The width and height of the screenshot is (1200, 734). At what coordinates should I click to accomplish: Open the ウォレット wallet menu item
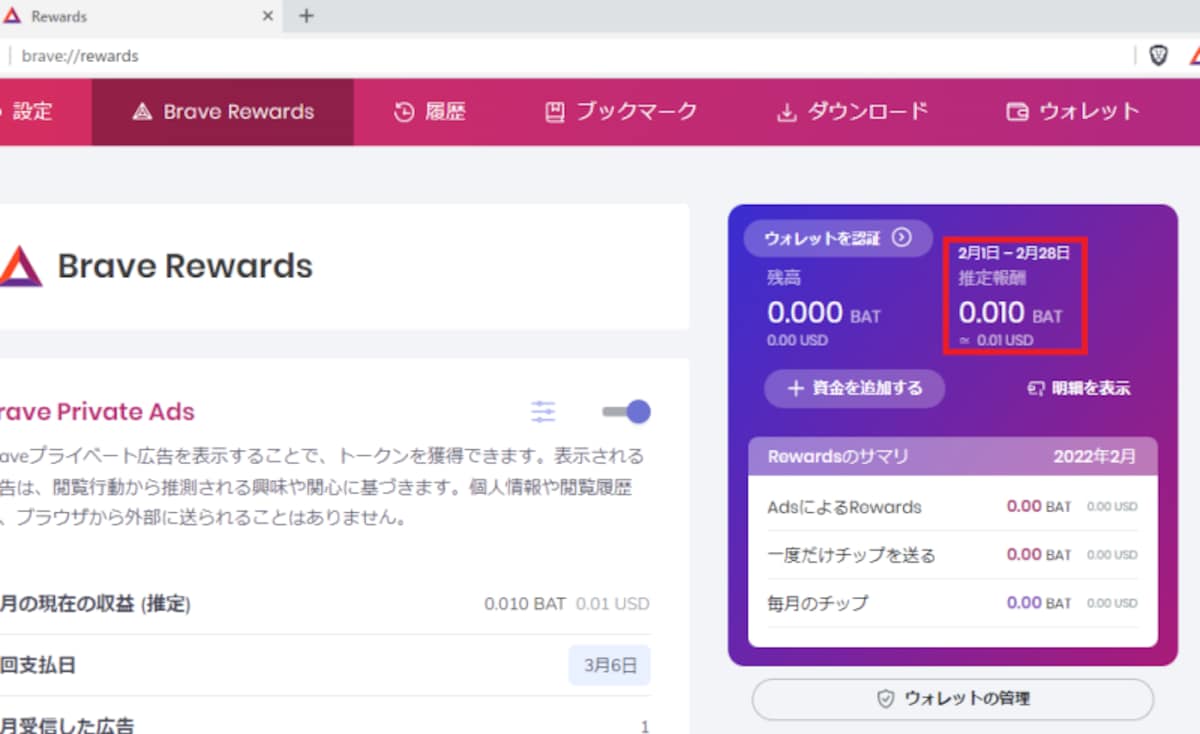coord(1073,112)
